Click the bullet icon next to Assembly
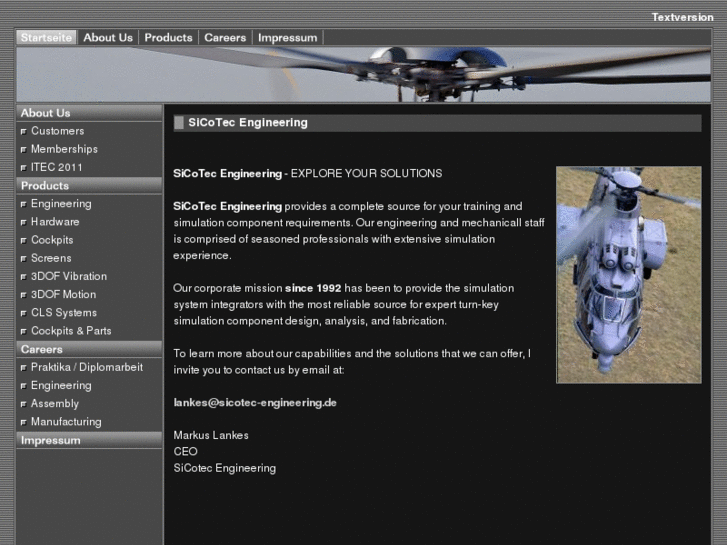This screenshot has height=545, width=727. pos(24,404)
